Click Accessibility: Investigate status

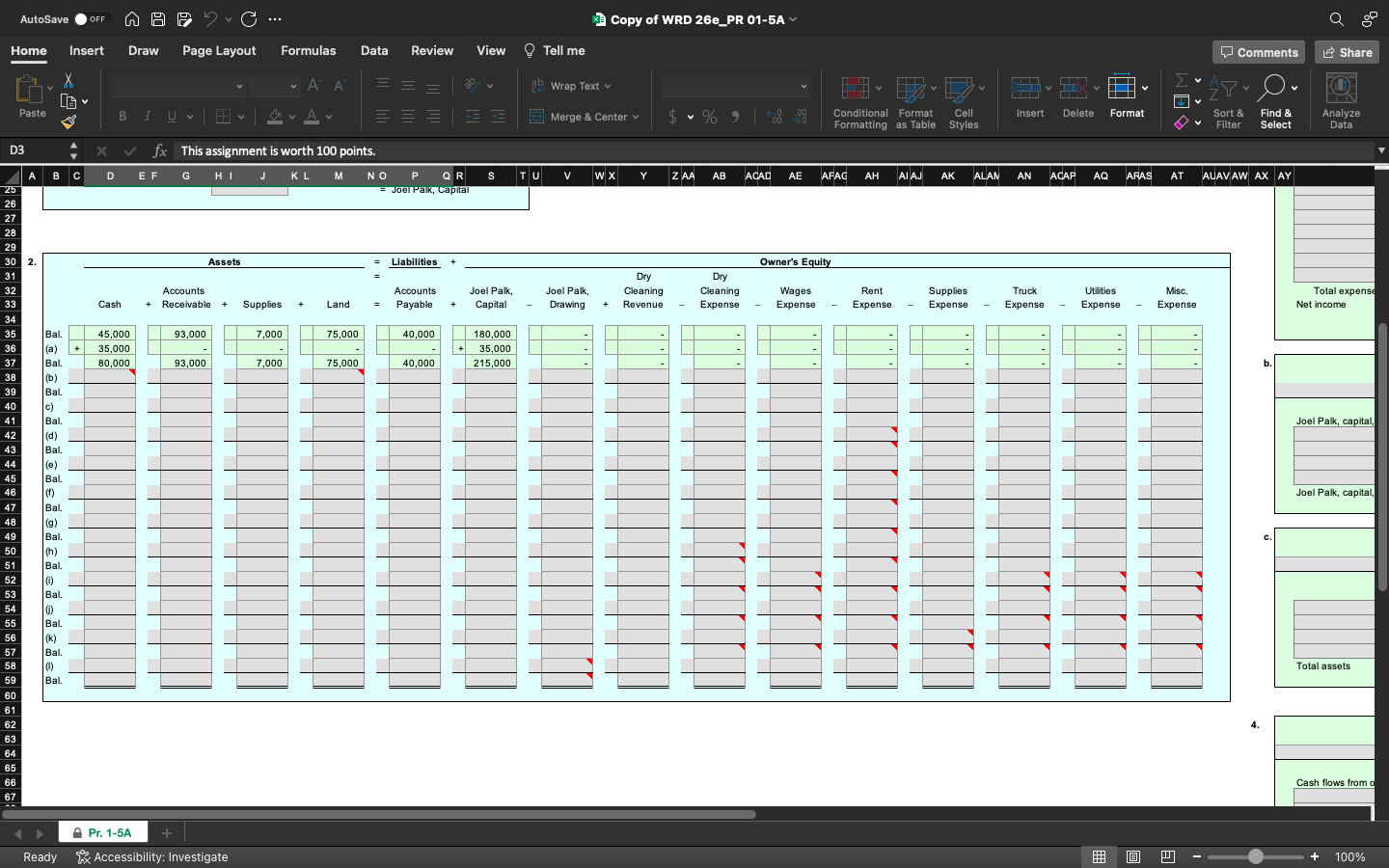point(152,857)
